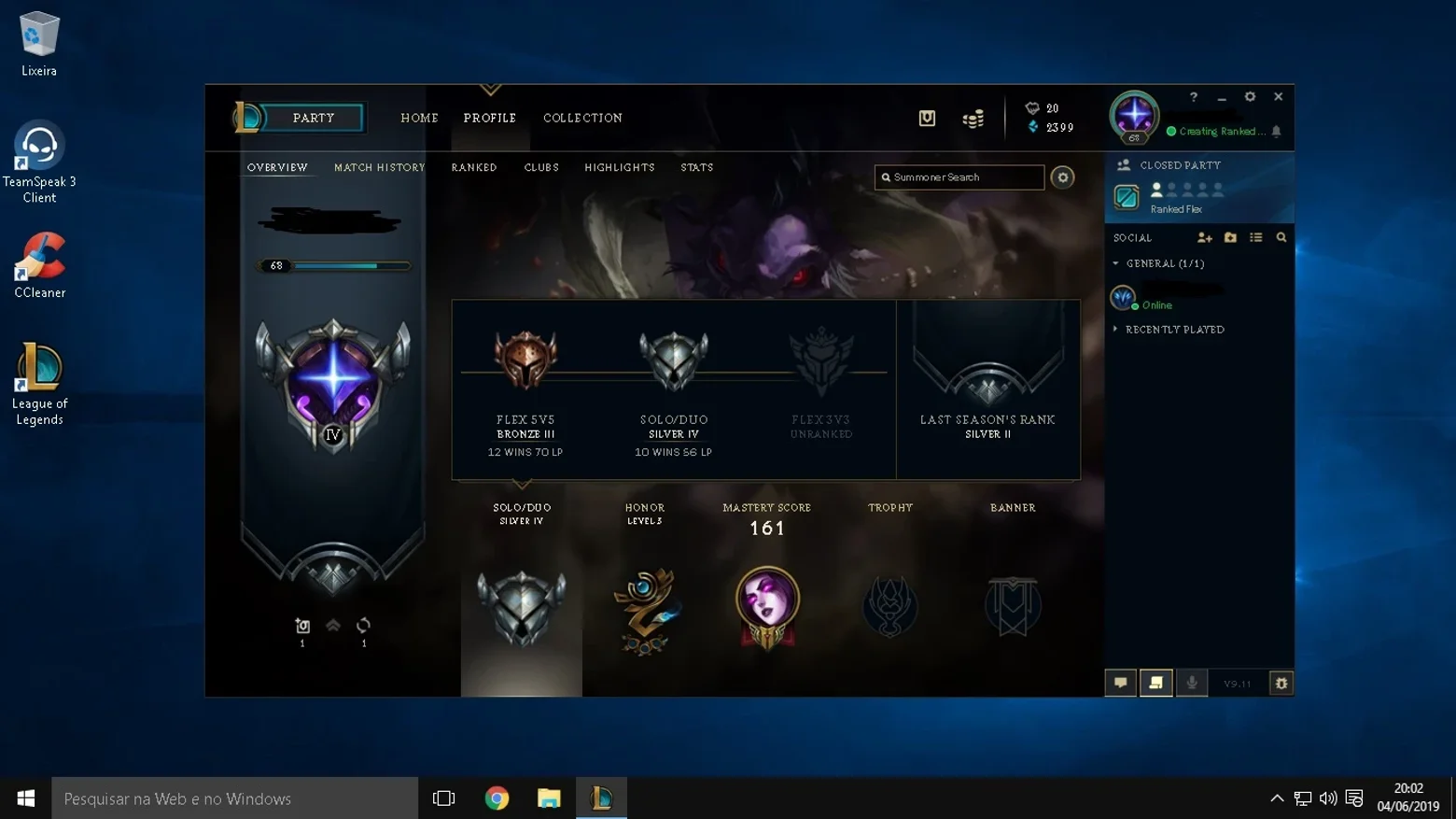
Task: Open the chat window icon
Action: (1121, 683)
